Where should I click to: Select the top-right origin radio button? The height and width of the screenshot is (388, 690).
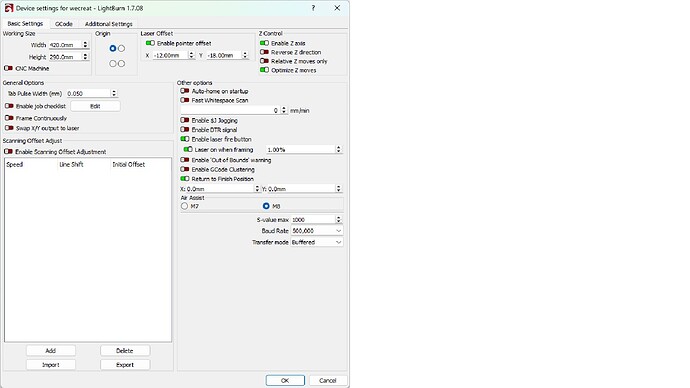tap(121, 48)
